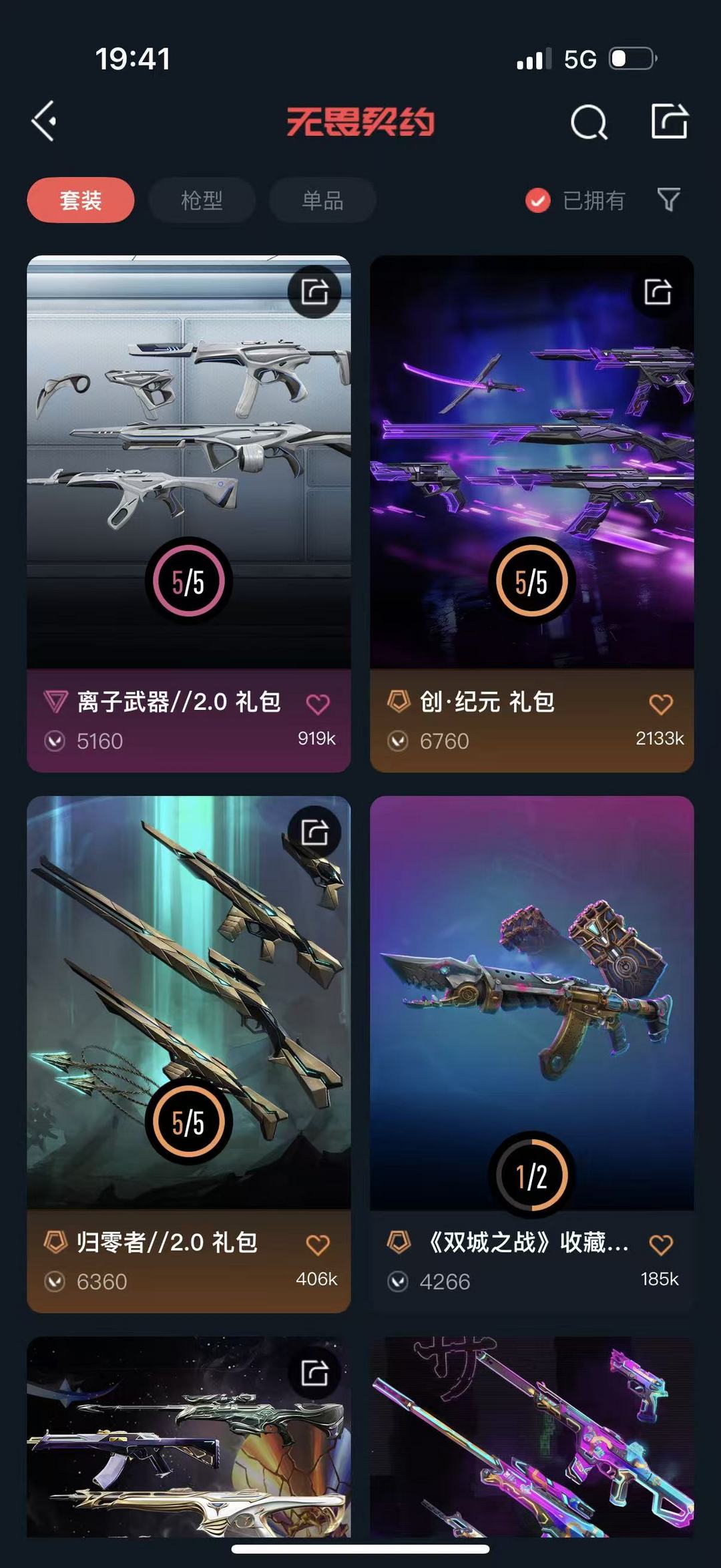Screen dimensions: 721x1568
Task: Switch to the 单品 tab
Action: (x=322, y=200)
